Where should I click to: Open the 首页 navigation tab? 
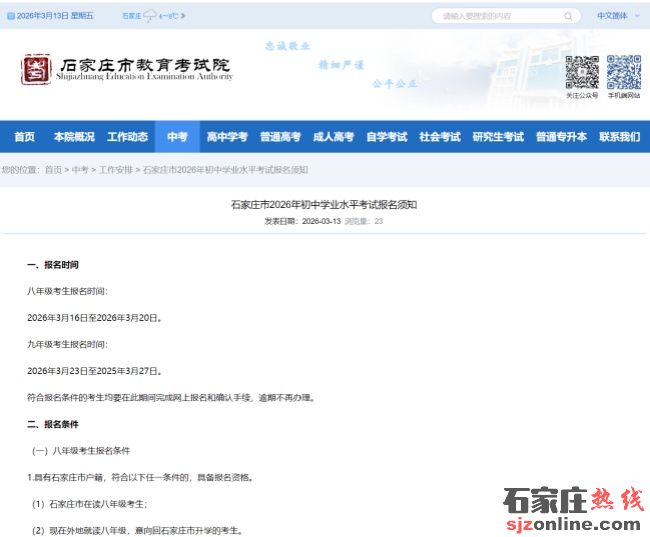24,137
